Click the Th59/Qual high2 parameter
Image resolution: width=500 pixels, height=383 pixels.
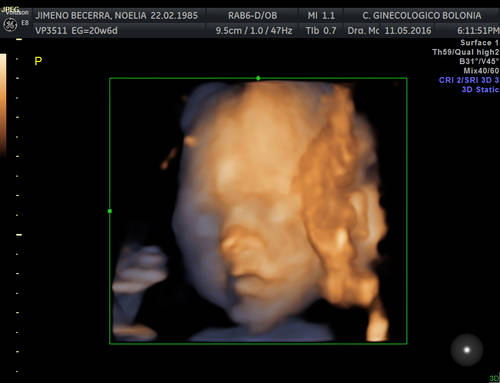[x=466, y=52]
